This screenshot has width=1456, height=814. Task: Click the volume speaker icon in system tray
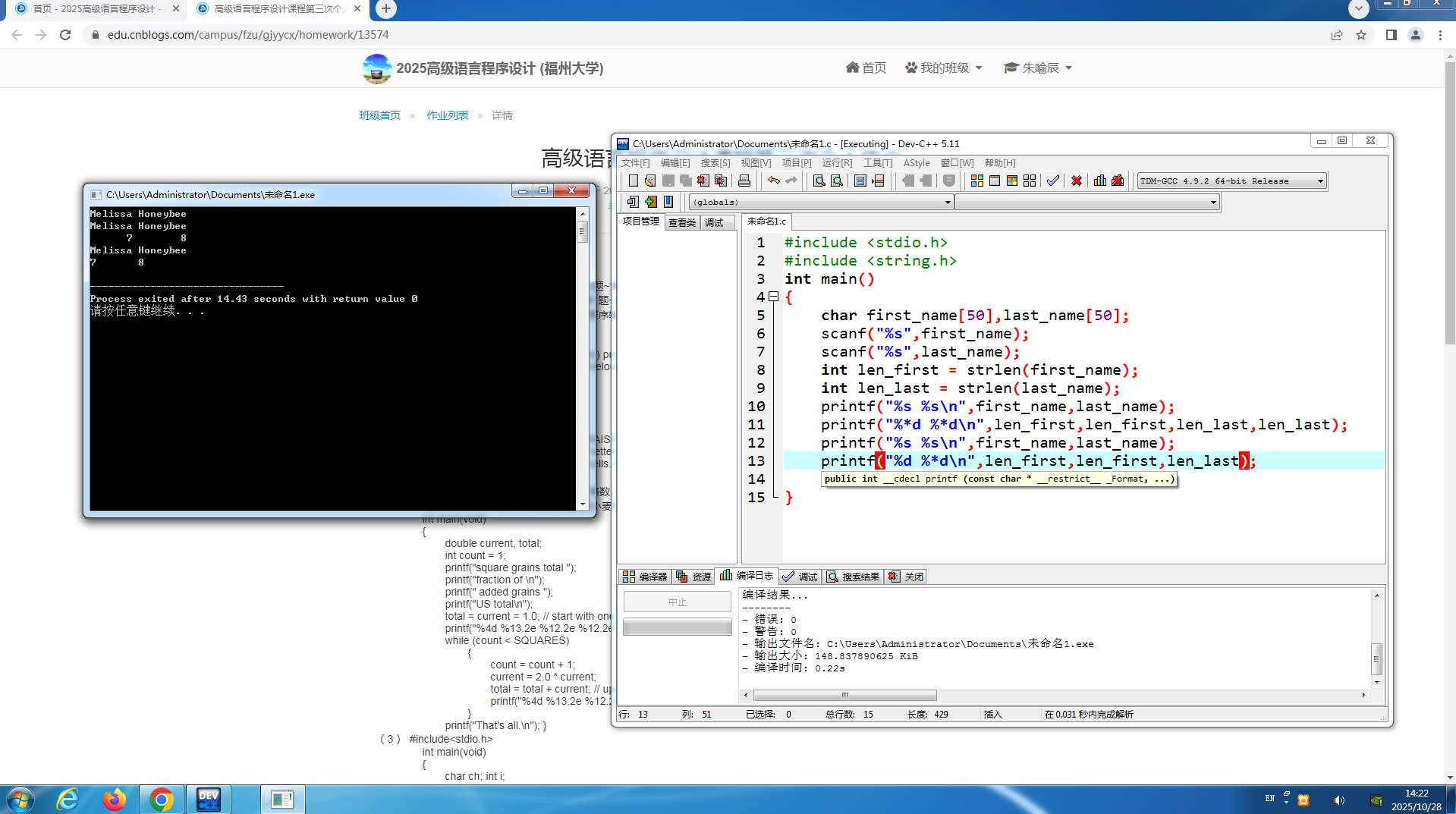(x=1339, y=800)
